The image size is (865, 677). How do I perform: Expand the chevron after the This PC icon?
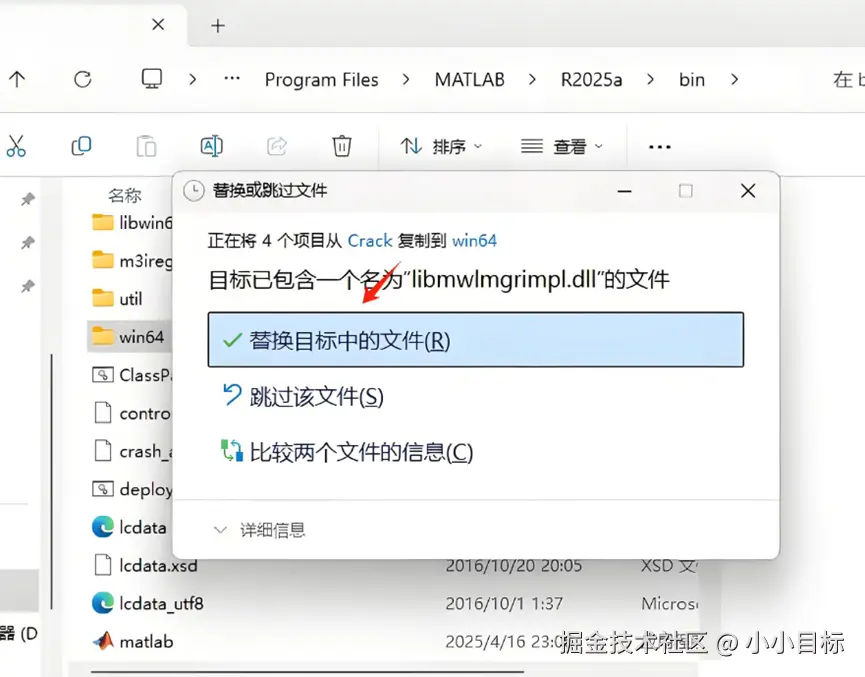click(x=192, y=79)
